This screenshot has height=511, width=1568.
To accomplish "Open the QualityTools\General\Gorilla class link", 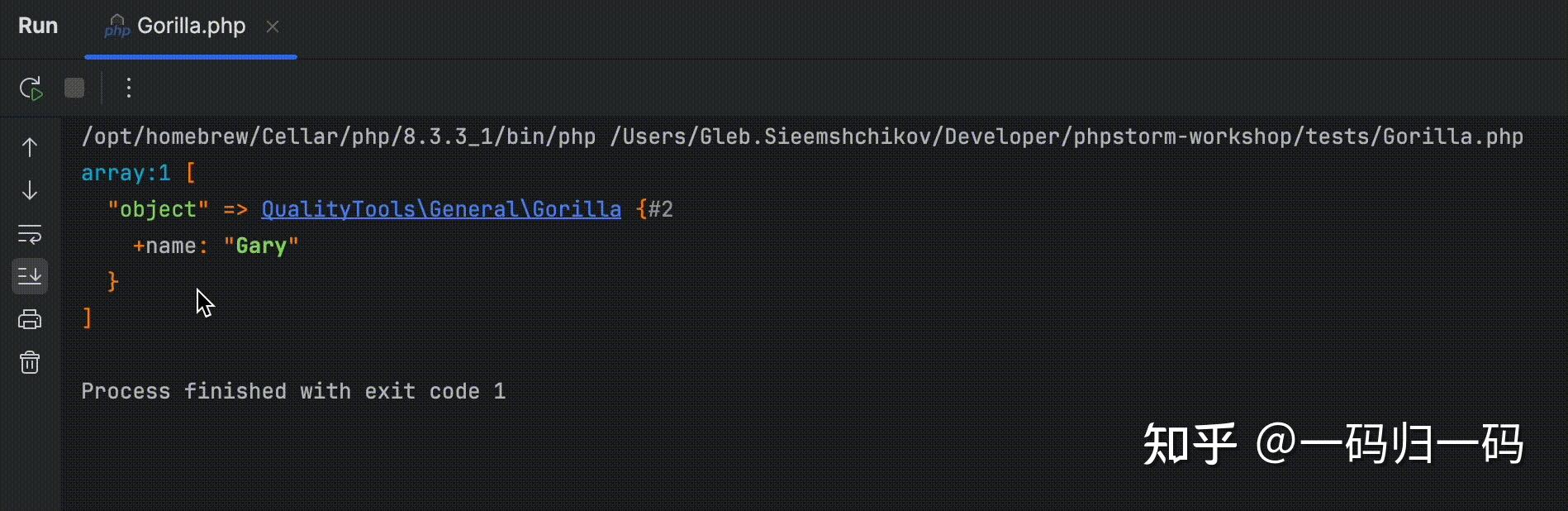I will [440, 209].
